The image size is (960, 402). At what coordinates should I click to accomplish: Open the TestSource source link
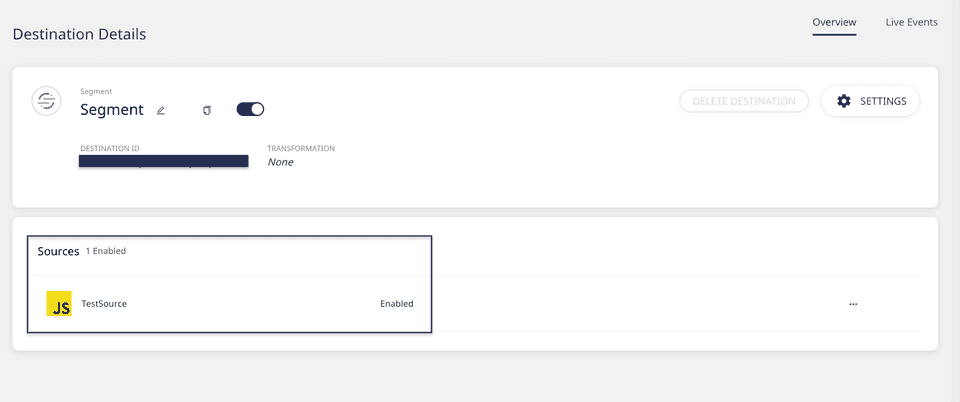point(104,304)
